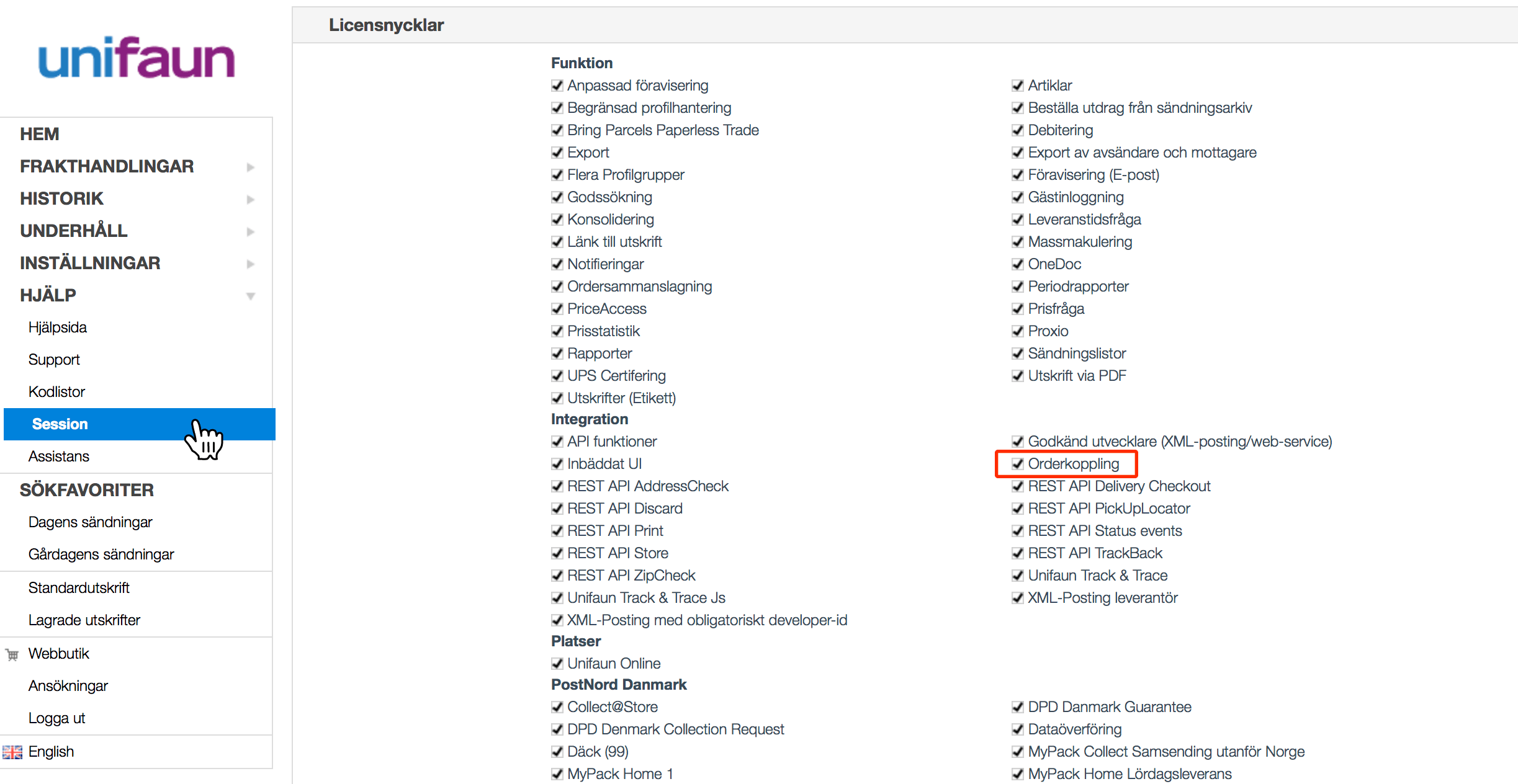Open the Kodlistor page

[56, 392]
